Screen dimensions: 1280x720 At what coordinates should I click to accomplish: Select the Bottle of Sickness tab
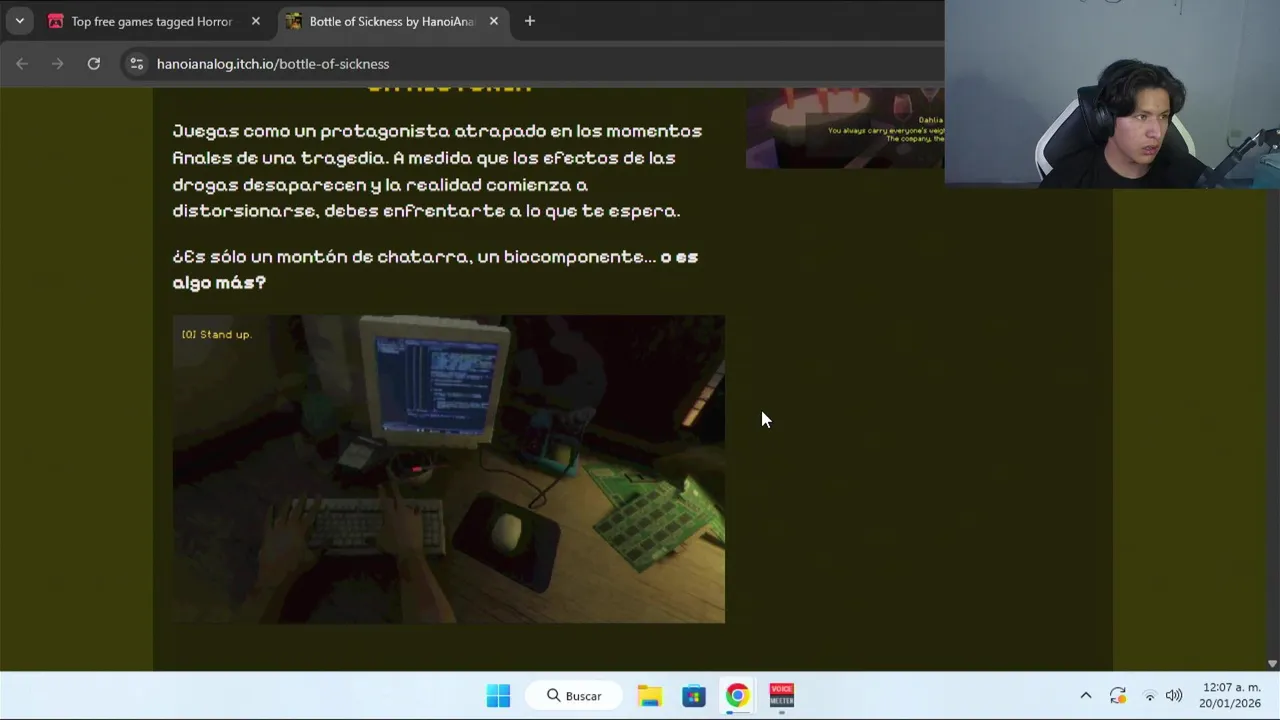tap(392, 21)
